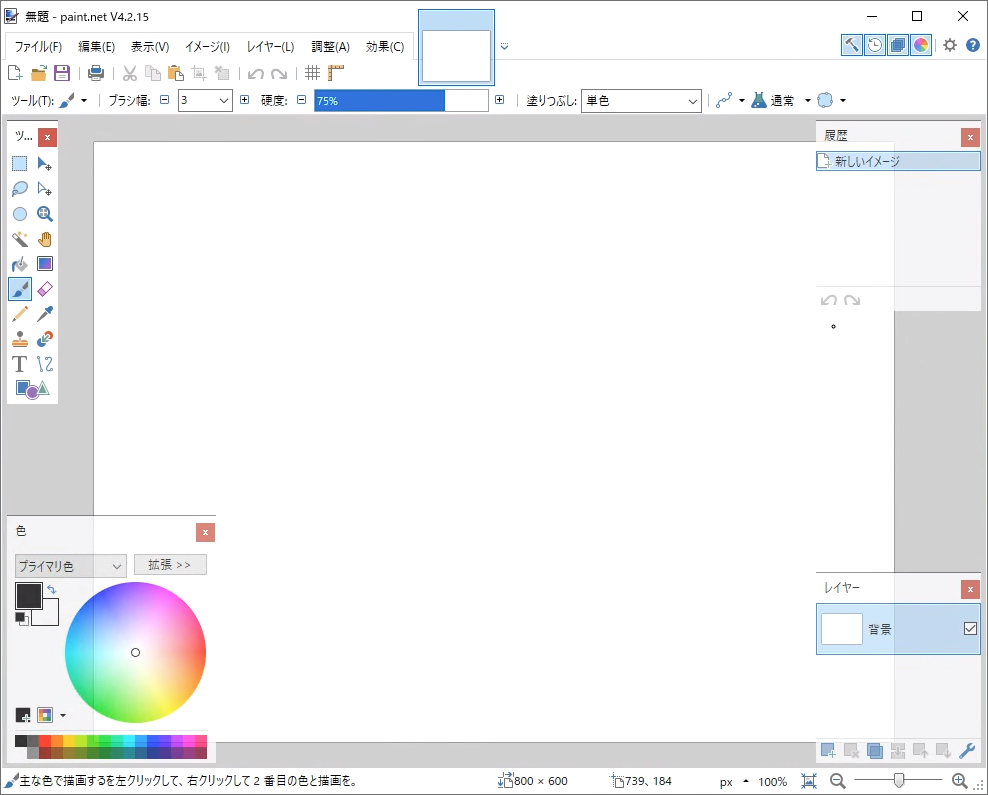The height and width of the screenshot is (795, 988).
Task: Toggle pixel grid display in toolbar
Action: (312, 73)
